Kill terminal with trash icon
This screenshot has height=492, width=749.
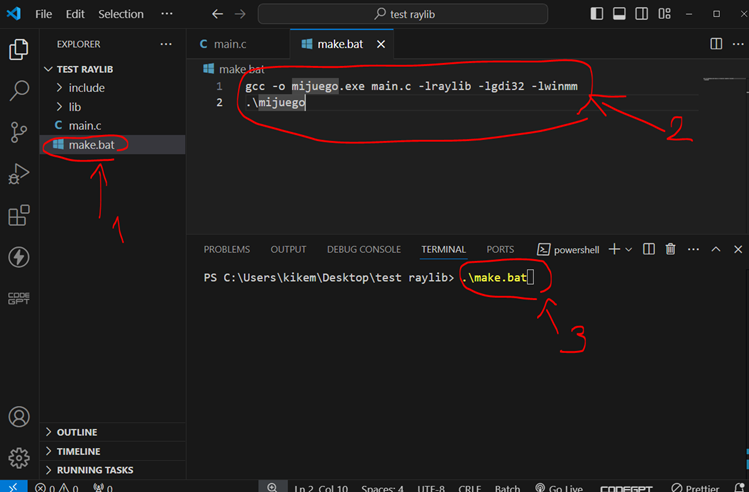click(671, 249)
